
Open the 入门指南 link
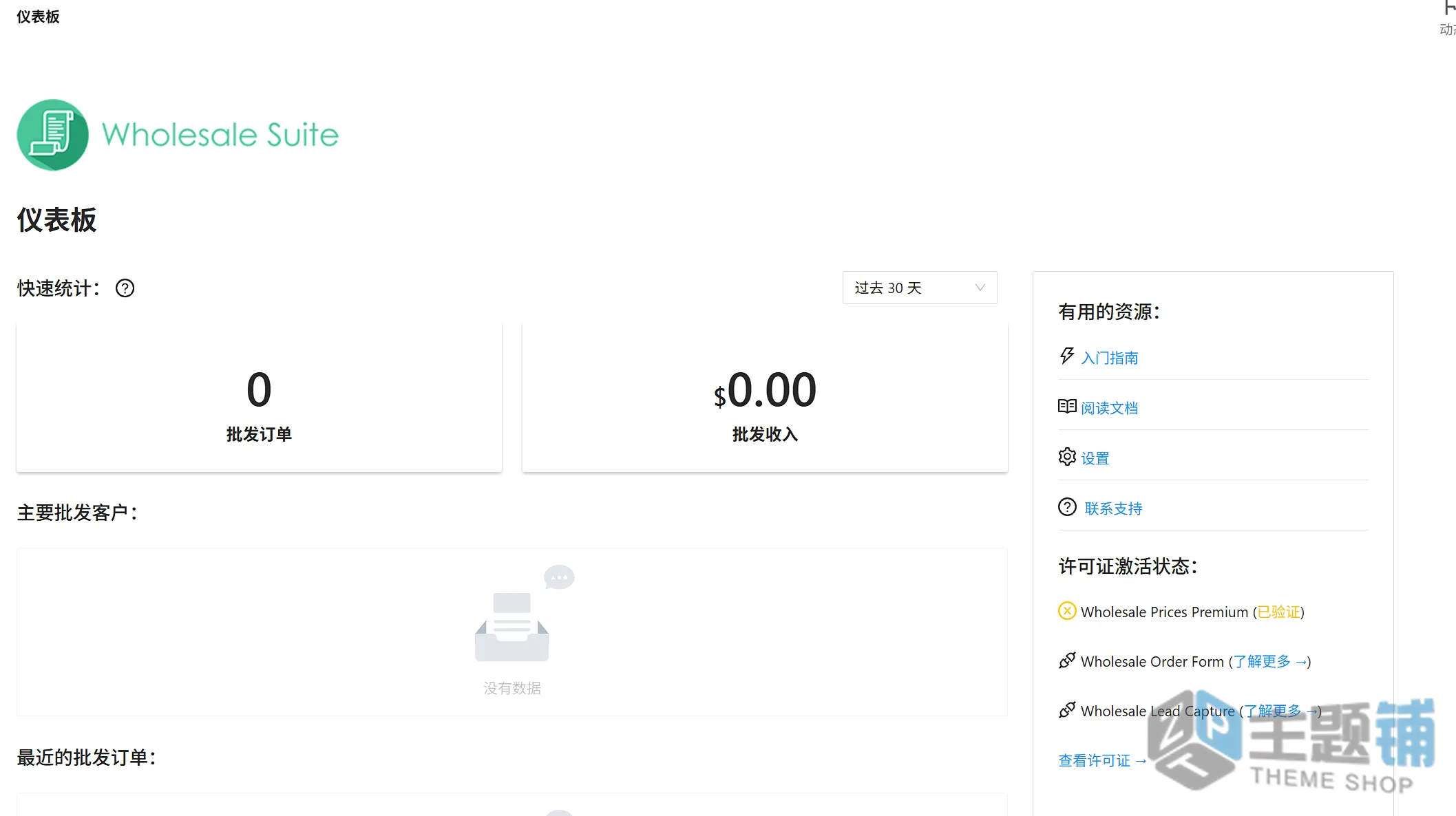tap(1110, 358)
